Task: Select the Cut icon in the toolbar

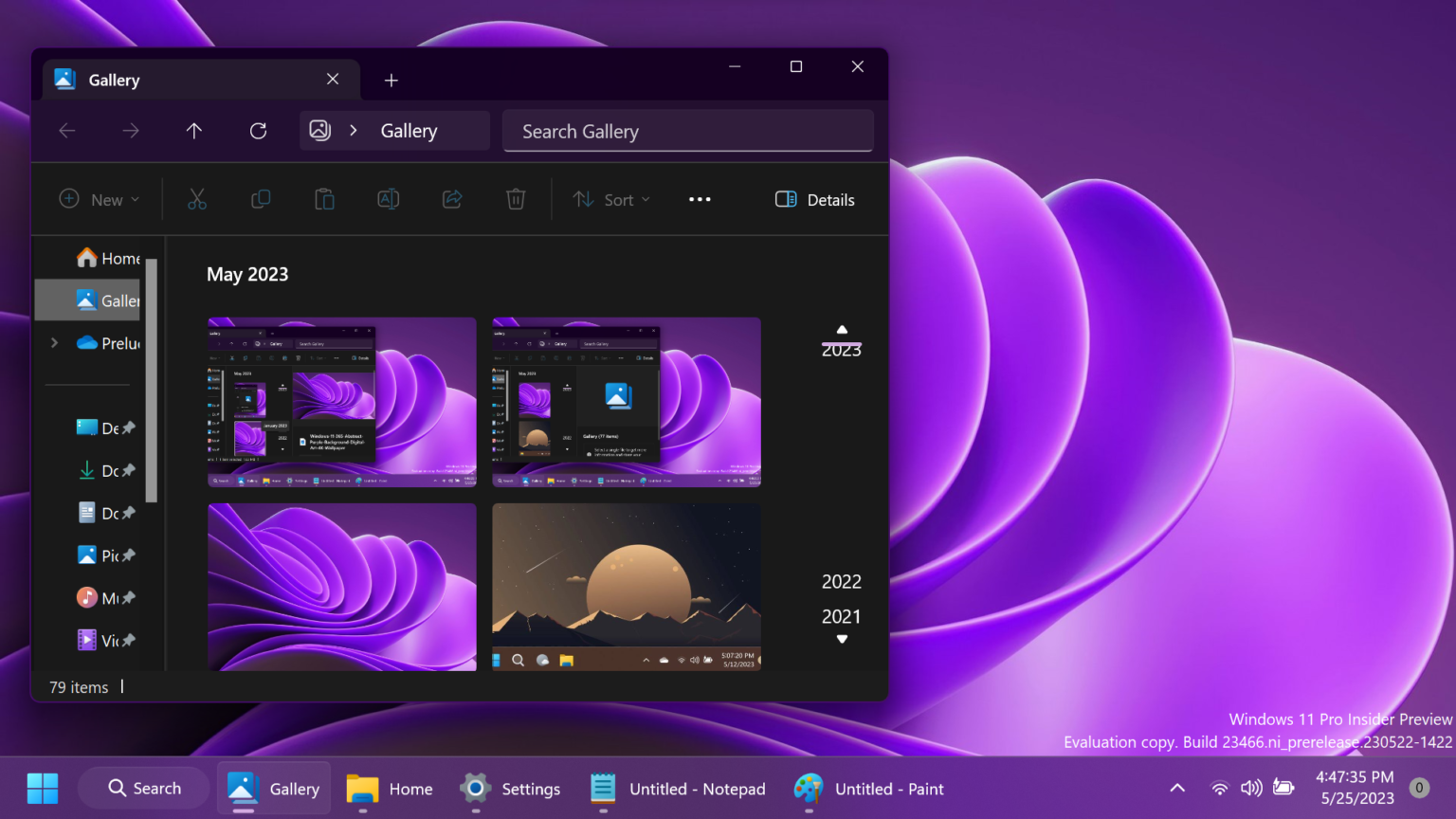Action: click(196, 199)
